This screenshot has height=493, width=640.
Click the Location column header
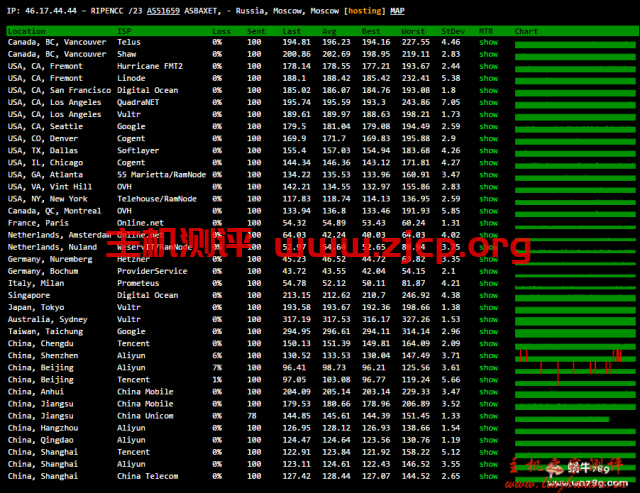click(27, 31)
